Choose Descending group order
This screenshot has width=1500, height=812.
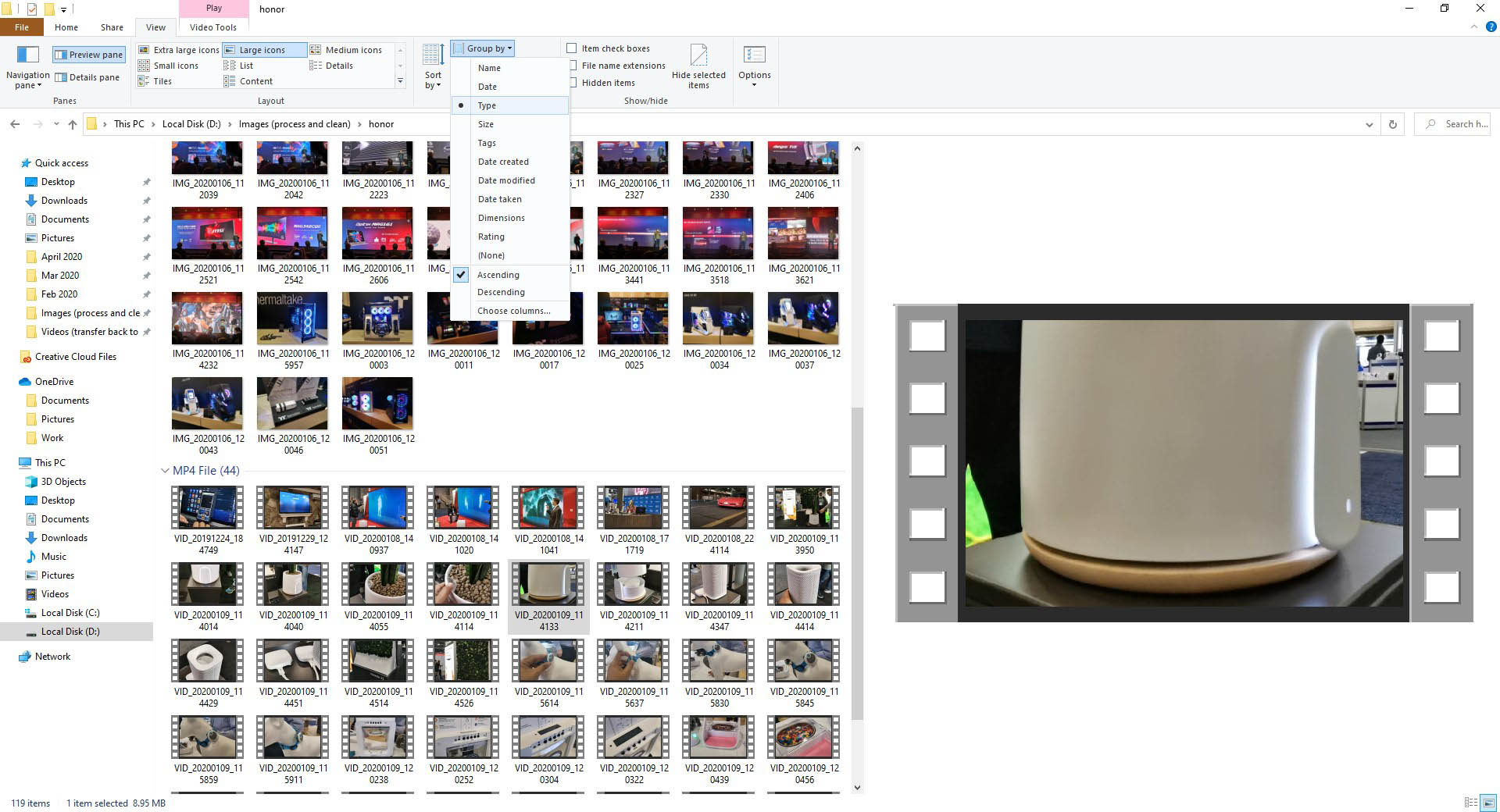[510, 292]
